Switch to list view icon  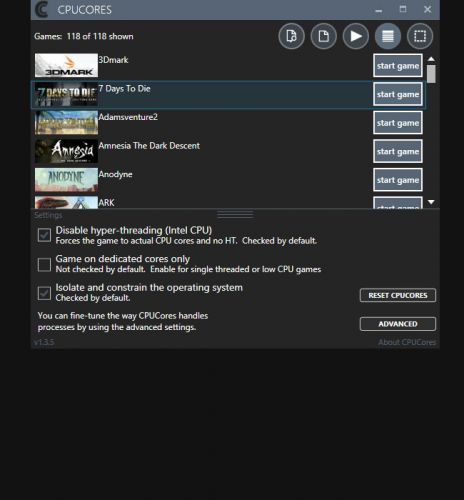(x=388, y=36)
